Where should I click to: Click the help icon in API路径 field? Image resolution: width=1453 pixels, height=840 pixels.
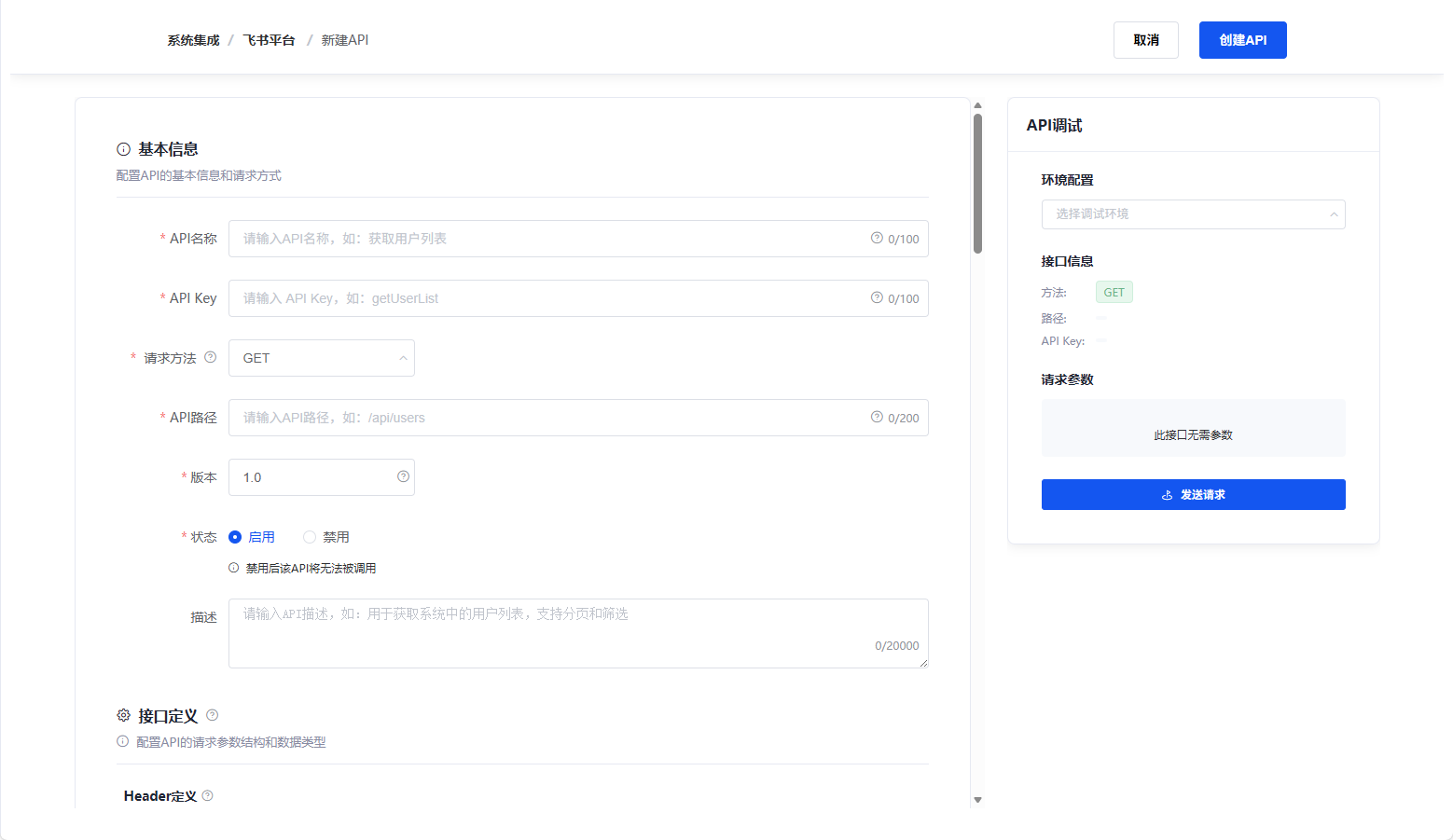click(x=877, y=417)
